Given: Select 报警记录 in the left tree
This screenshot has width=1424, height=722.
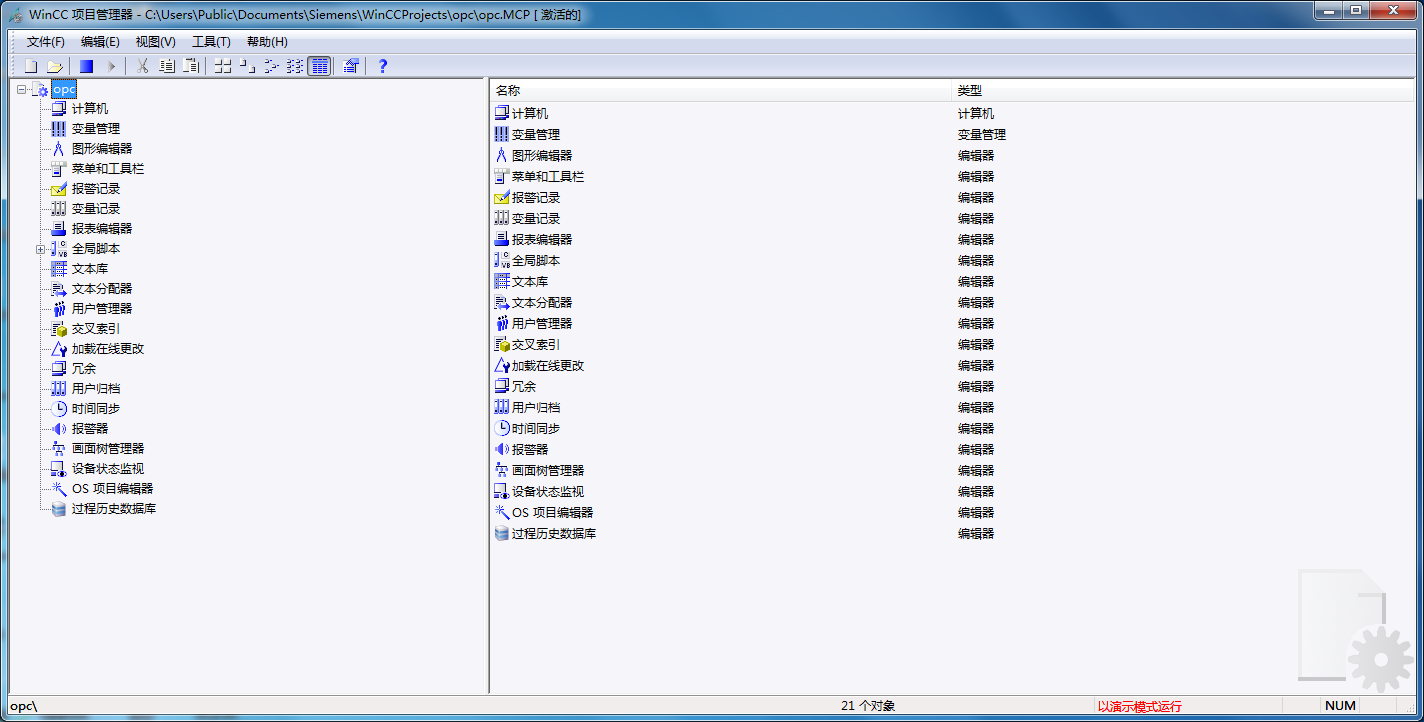Looking at the screenshot, I should coord(96,189).
